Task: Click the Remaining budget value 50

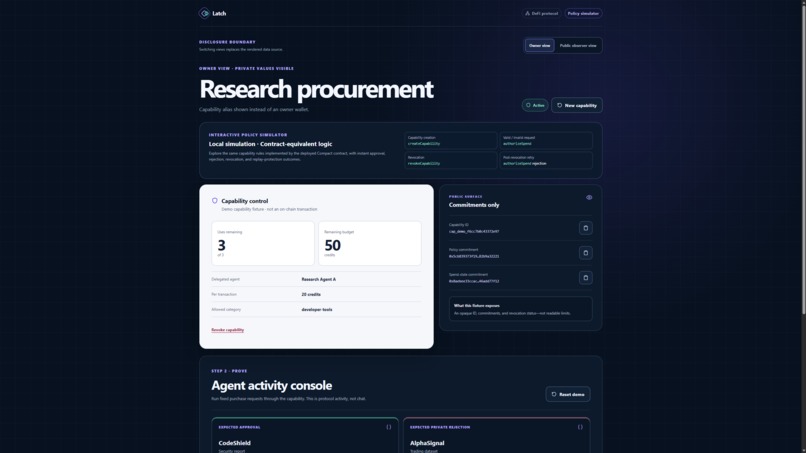Action: [333, 245]
